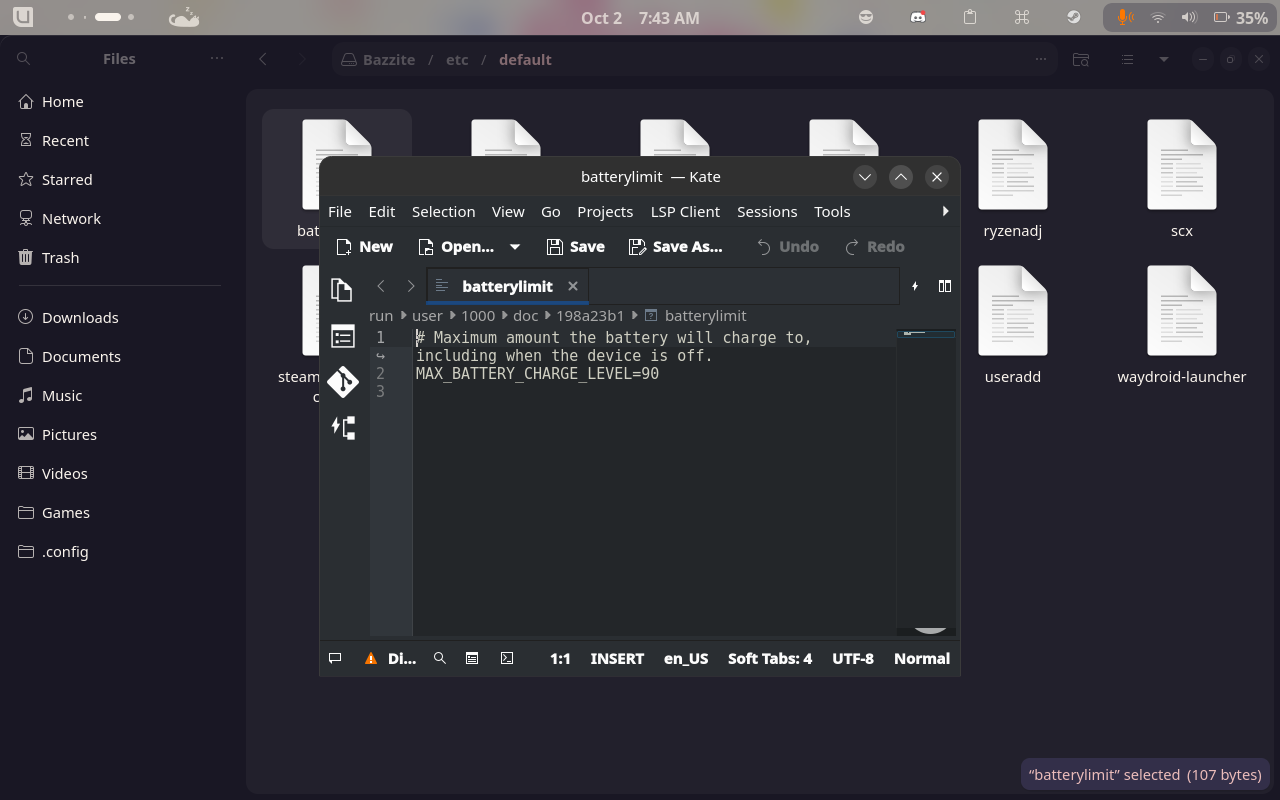Toggle the output message panel icon
This screenshot has width=1280, height=800.
click(336, 658)
